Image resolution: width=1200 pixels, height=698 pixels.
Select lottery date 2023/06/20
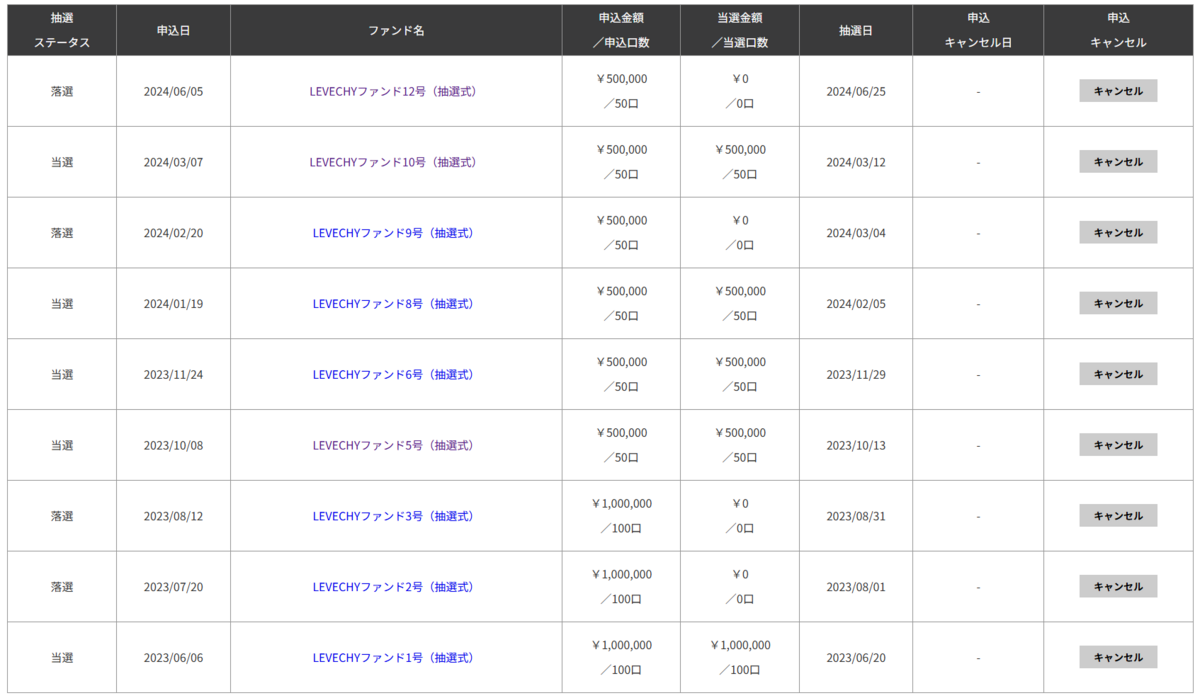click(x=856, y=658)
